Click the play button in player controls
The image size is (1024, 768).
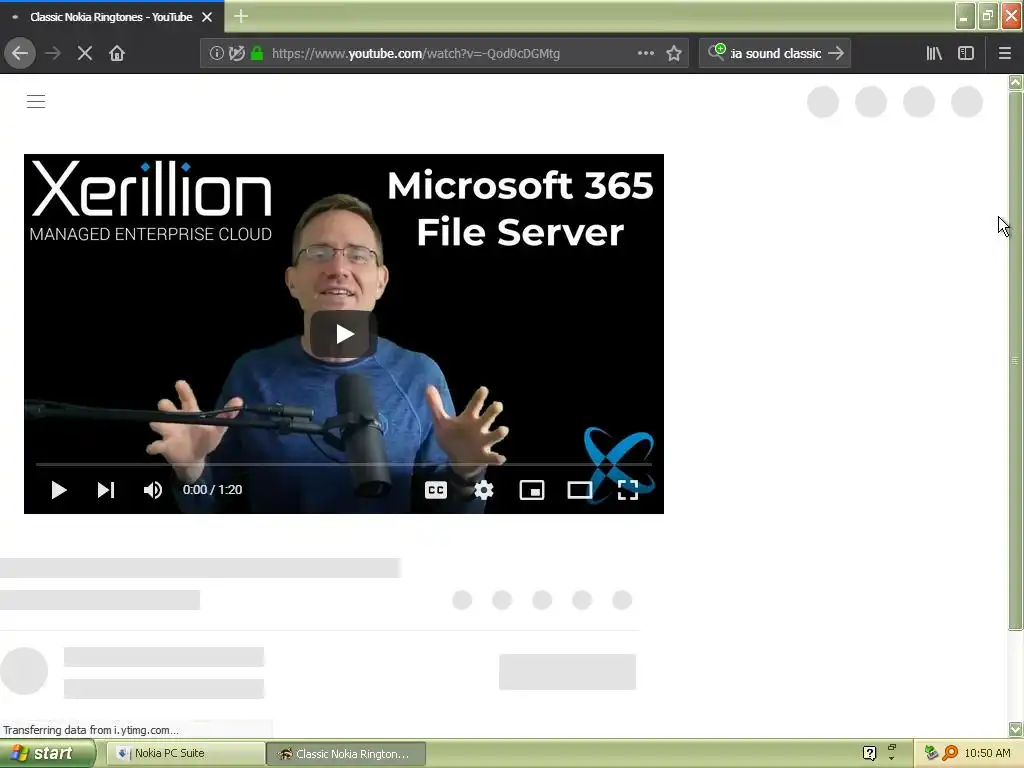pos(59,490)
